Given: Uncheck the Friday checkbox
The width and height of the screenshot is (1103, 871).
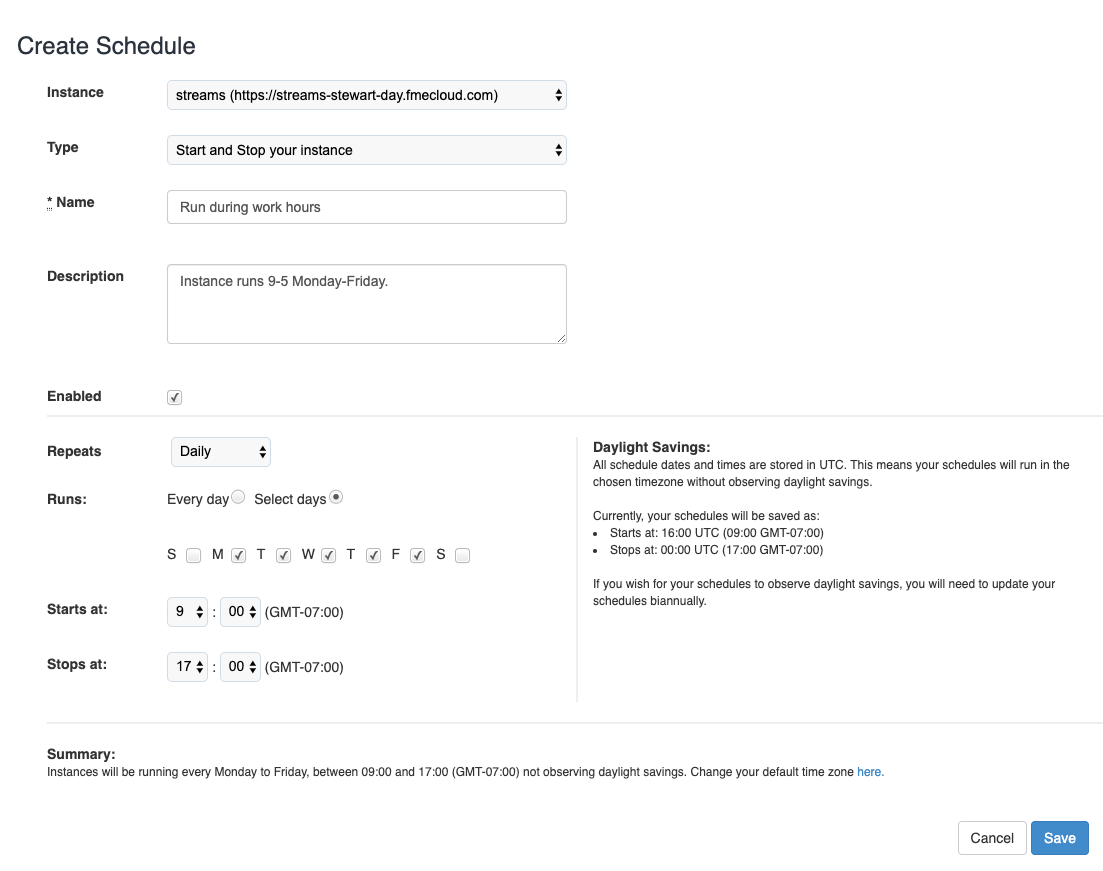Looking at the screenshot, I should point(418,556).
